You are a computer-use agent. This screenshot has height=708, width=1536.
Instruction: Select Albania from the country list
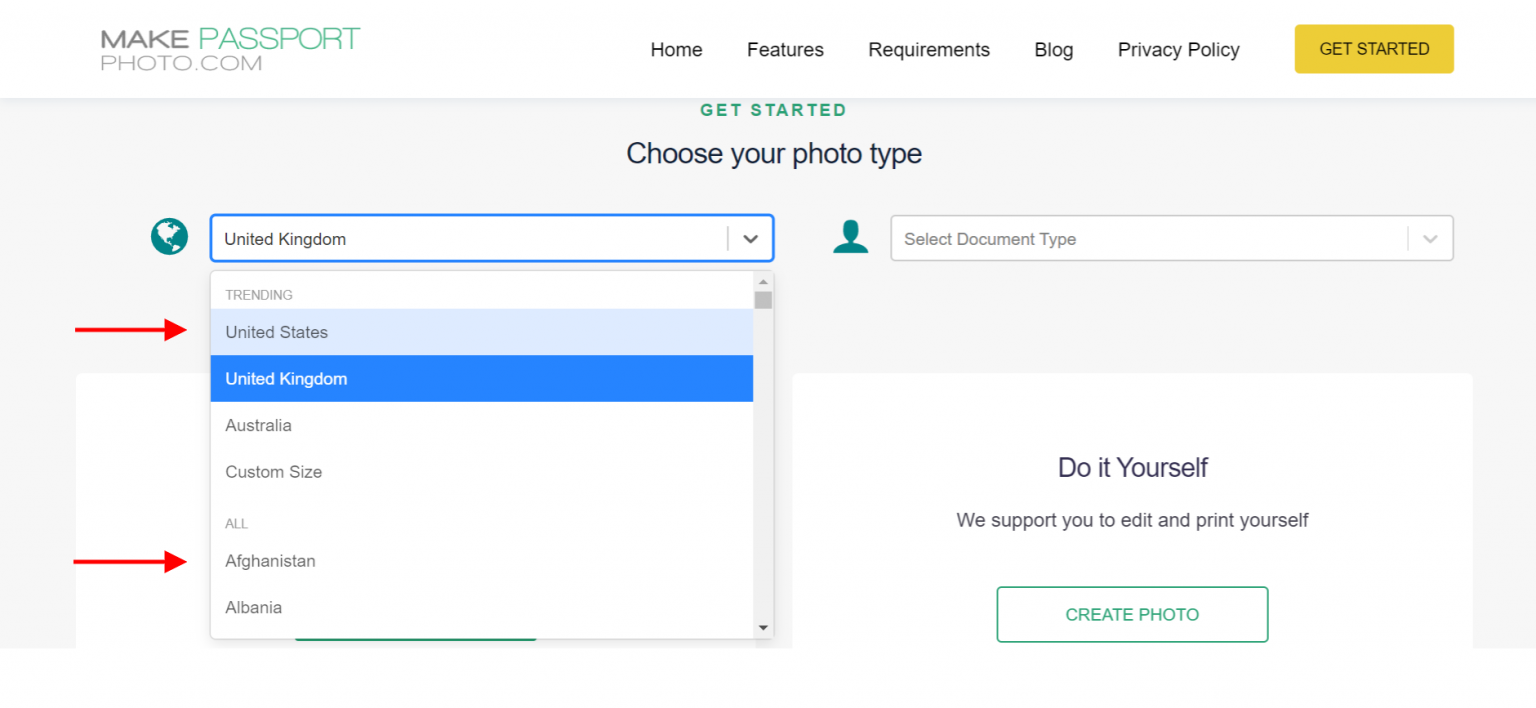(482, 607)
